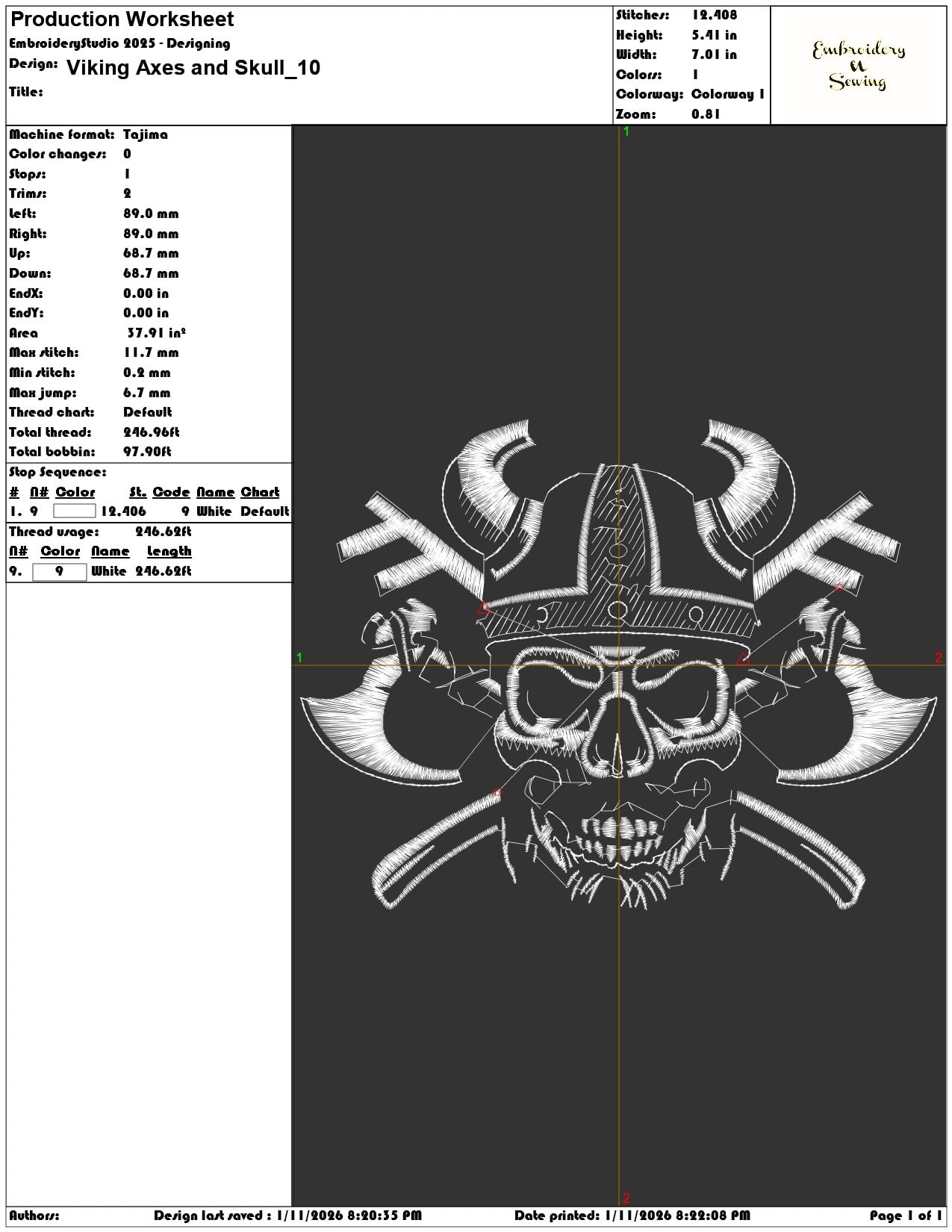Select the zoom value '0.81'
The width and height of the screenshot is (952, 1232).
(706, 114)
